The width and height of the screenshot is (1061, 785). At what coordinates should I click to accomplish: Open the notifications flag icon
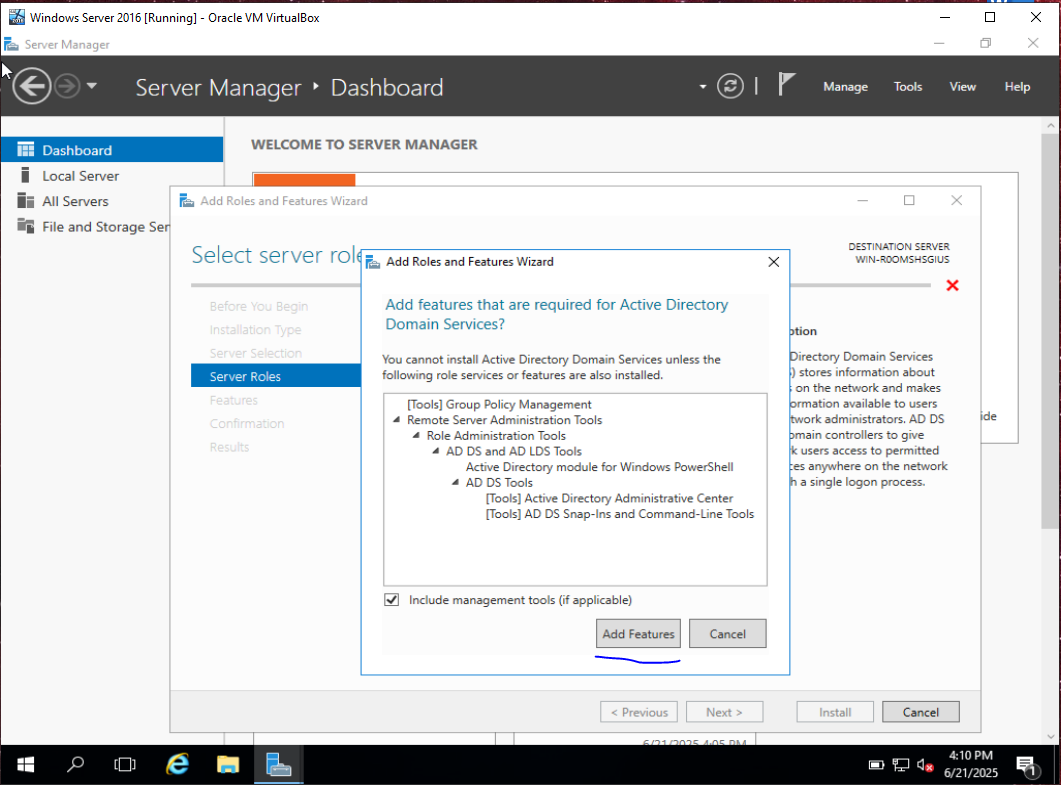point(786,85)
